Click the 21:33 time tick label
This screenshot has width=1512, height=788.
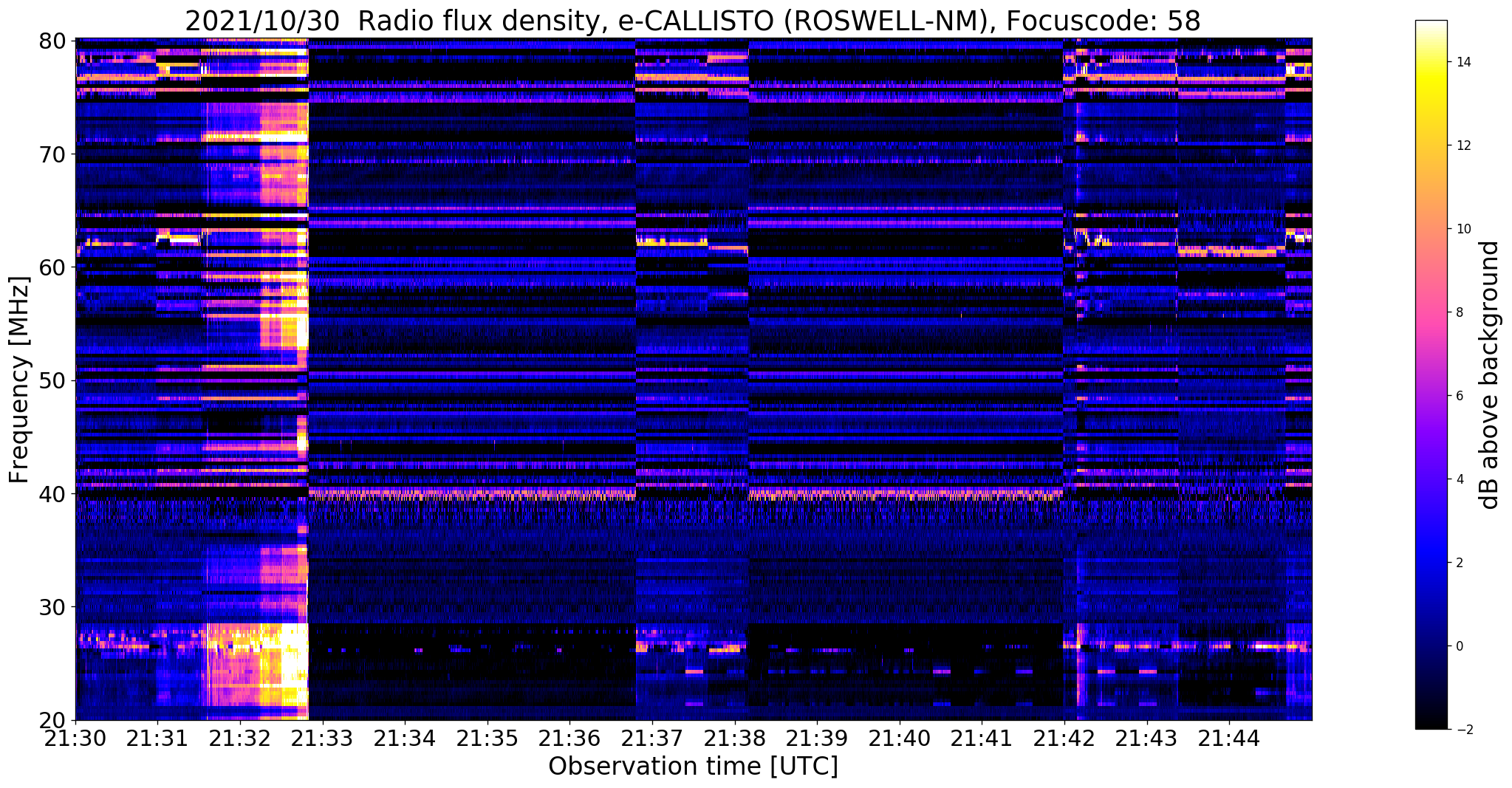coord(322,737)
